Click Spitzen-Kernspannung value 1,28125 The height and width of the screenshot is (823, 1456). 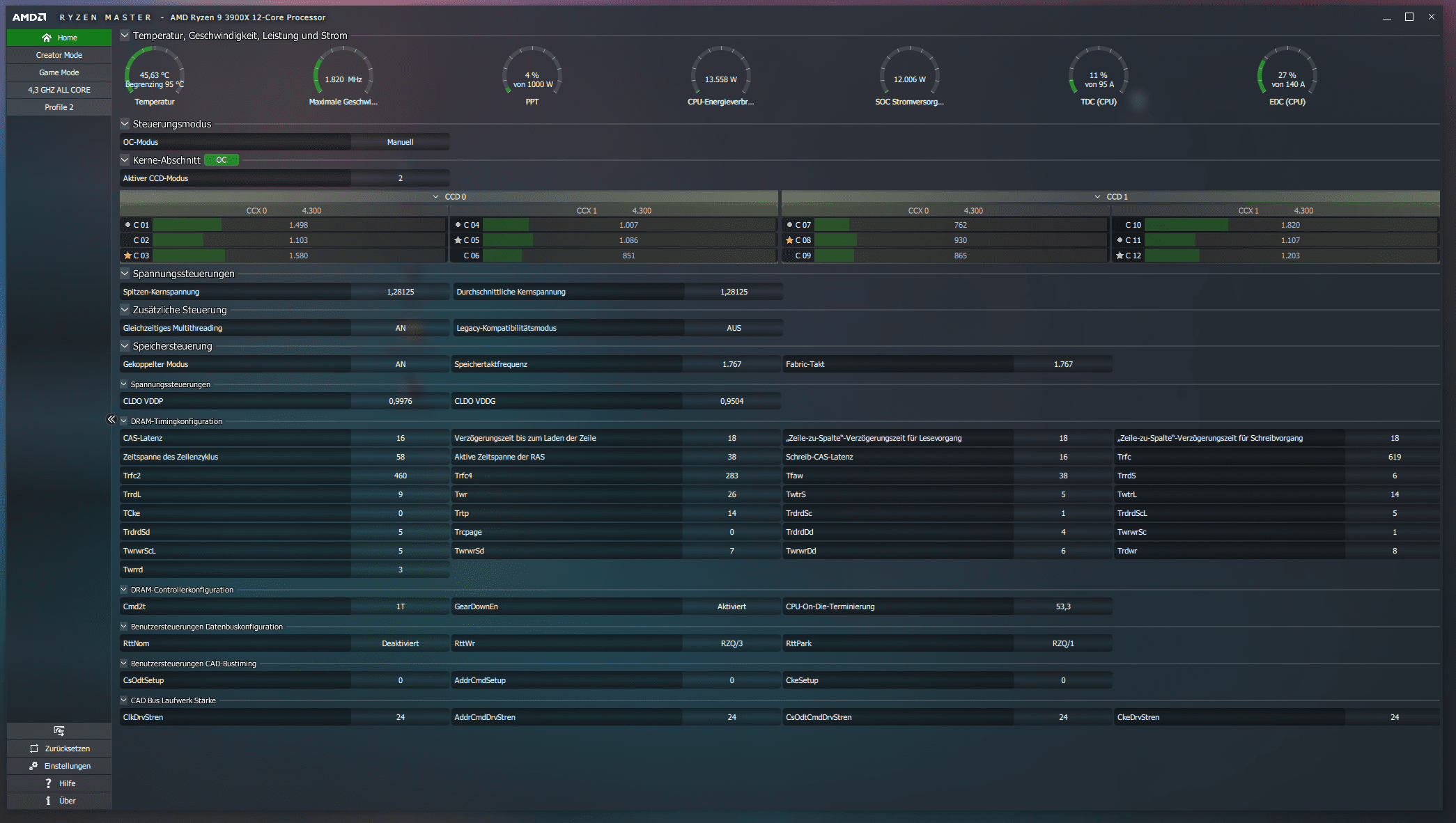[x=401, y=292]
